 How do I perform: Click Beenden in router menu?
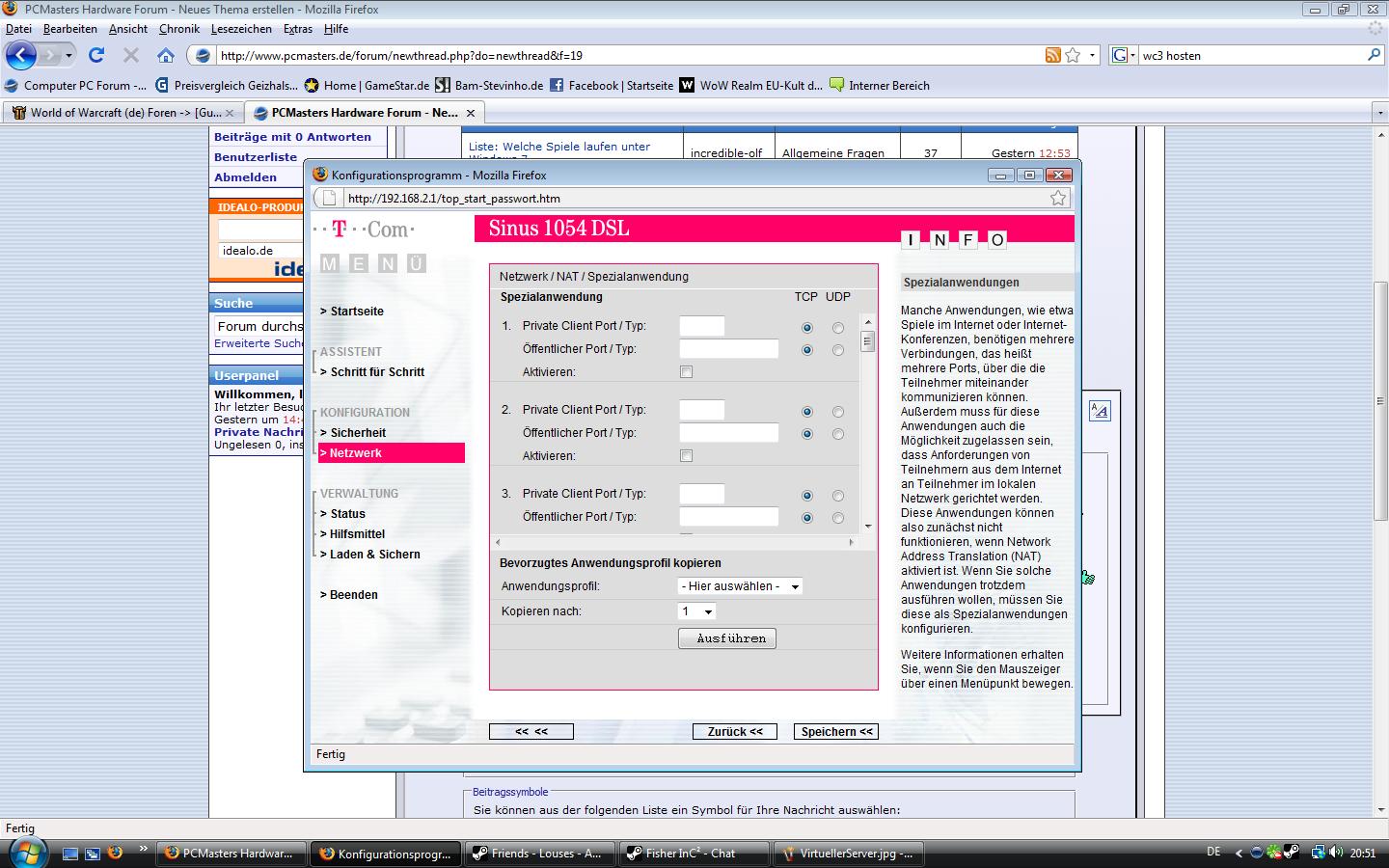click(x=349, y=595)
